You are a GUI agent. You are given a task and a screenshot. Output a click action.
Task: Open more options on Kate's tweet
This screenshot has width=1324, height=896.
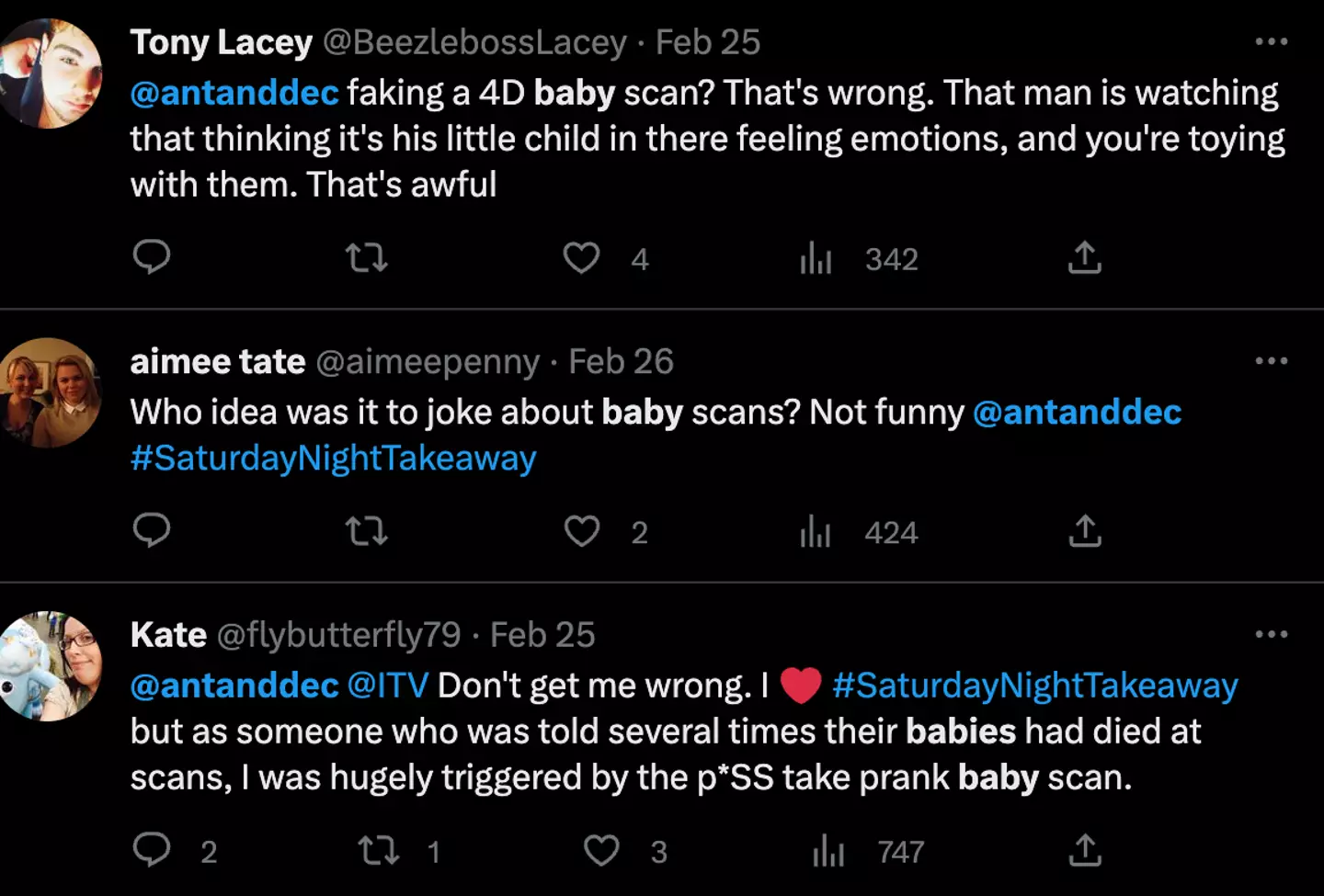point(1273,633)
